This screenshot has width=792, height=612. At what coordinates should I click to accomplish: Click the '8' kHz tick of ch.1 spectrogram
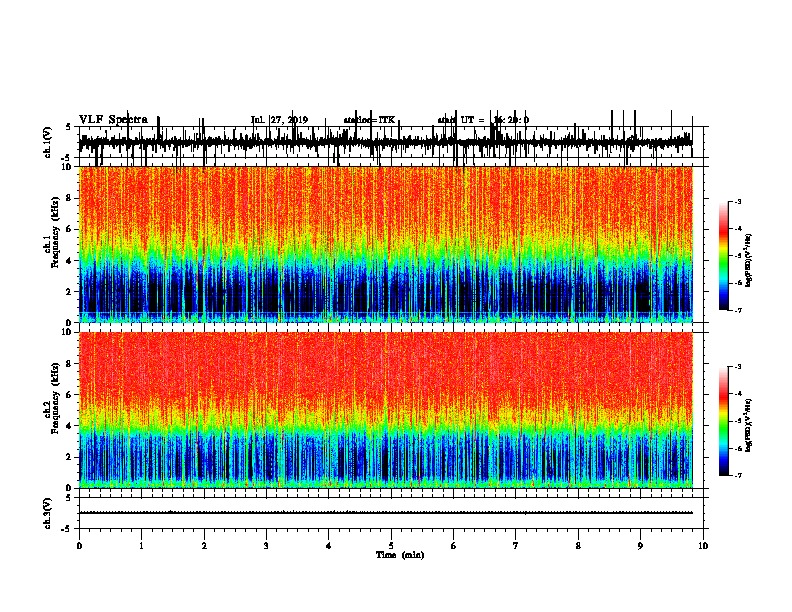click(69, 198)
